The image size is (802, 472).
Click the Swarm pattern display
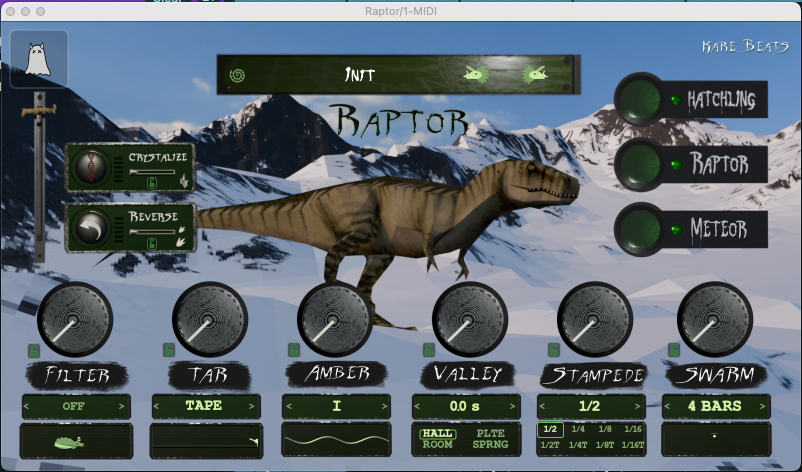tap(716, 439)
